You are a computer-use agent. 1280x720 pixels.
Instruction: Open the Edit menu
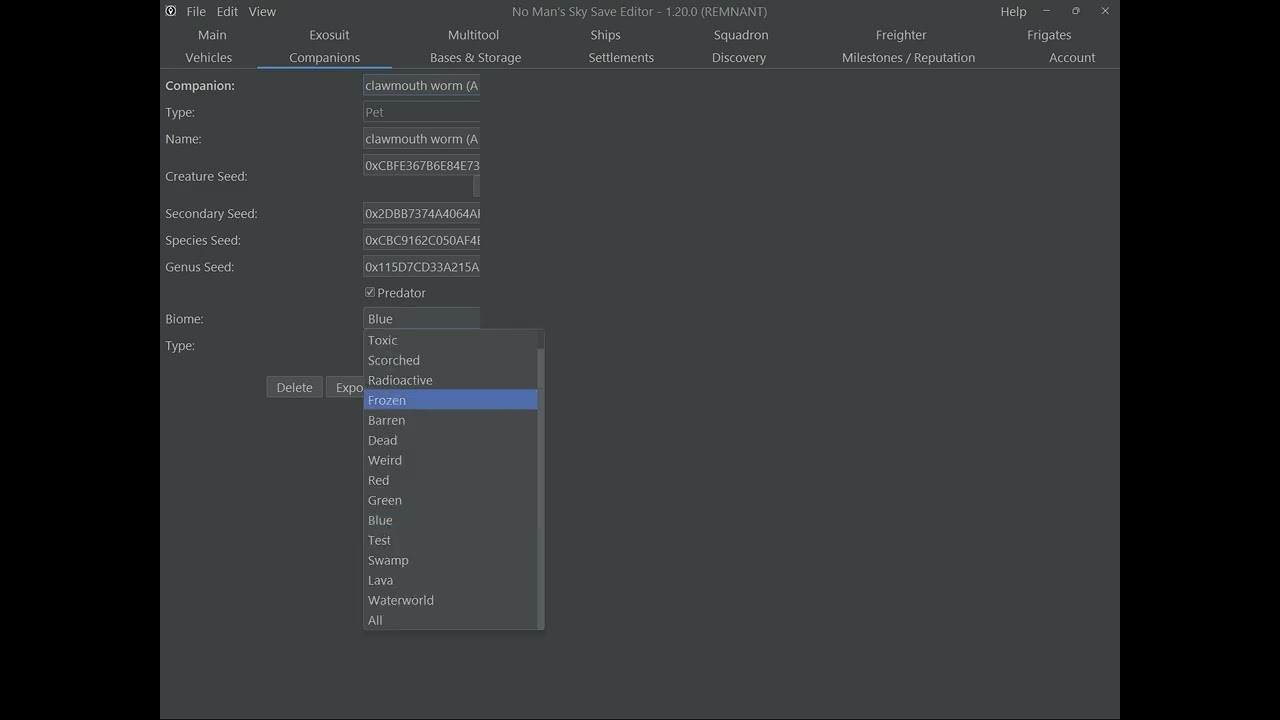[x=227, y=11]
